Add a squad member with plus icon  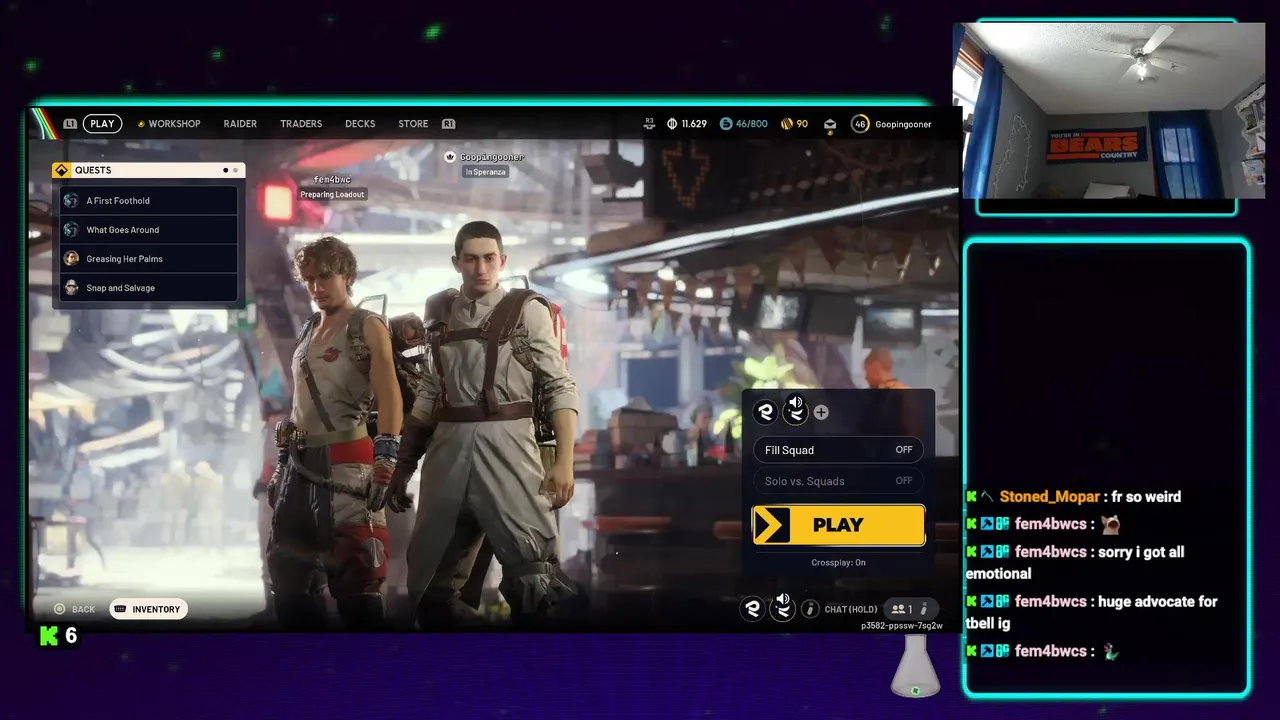coord(821,412)
